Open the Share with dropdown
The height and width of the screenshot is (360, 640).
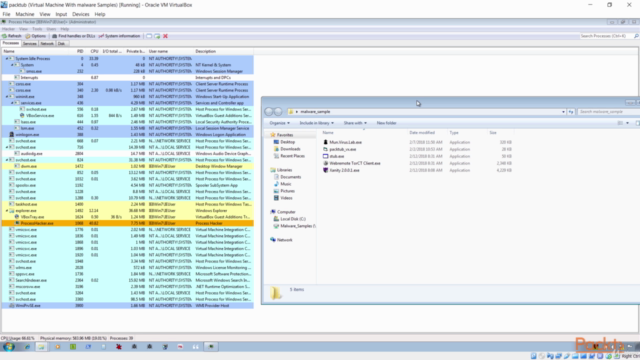click(x=355, y=123)
